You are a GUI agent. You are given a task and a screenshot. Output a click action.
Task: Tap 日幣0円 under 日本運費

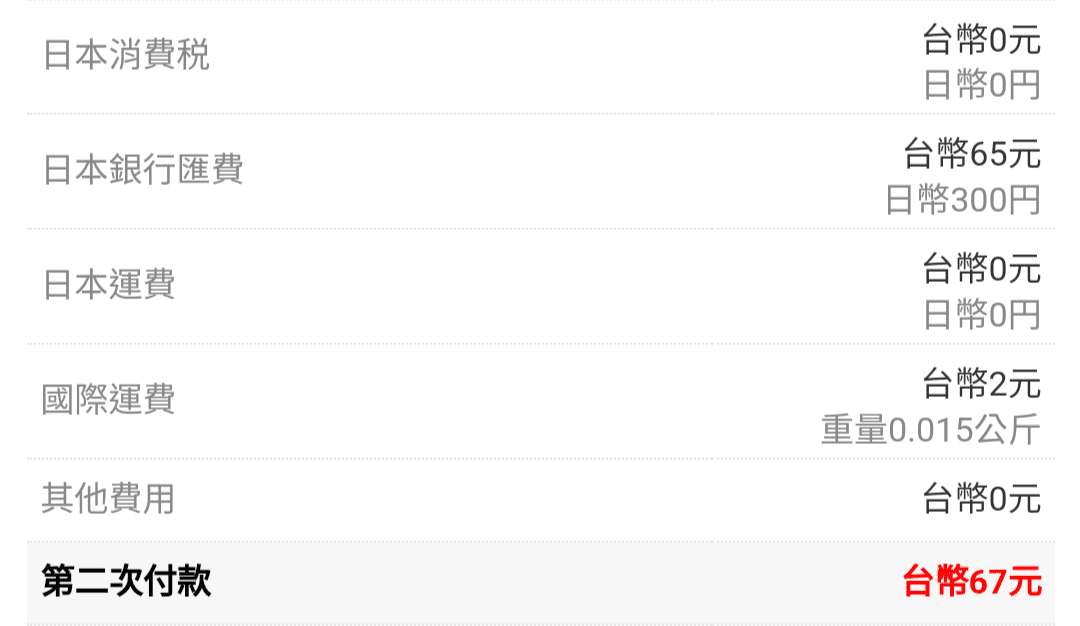click(981, 315)
